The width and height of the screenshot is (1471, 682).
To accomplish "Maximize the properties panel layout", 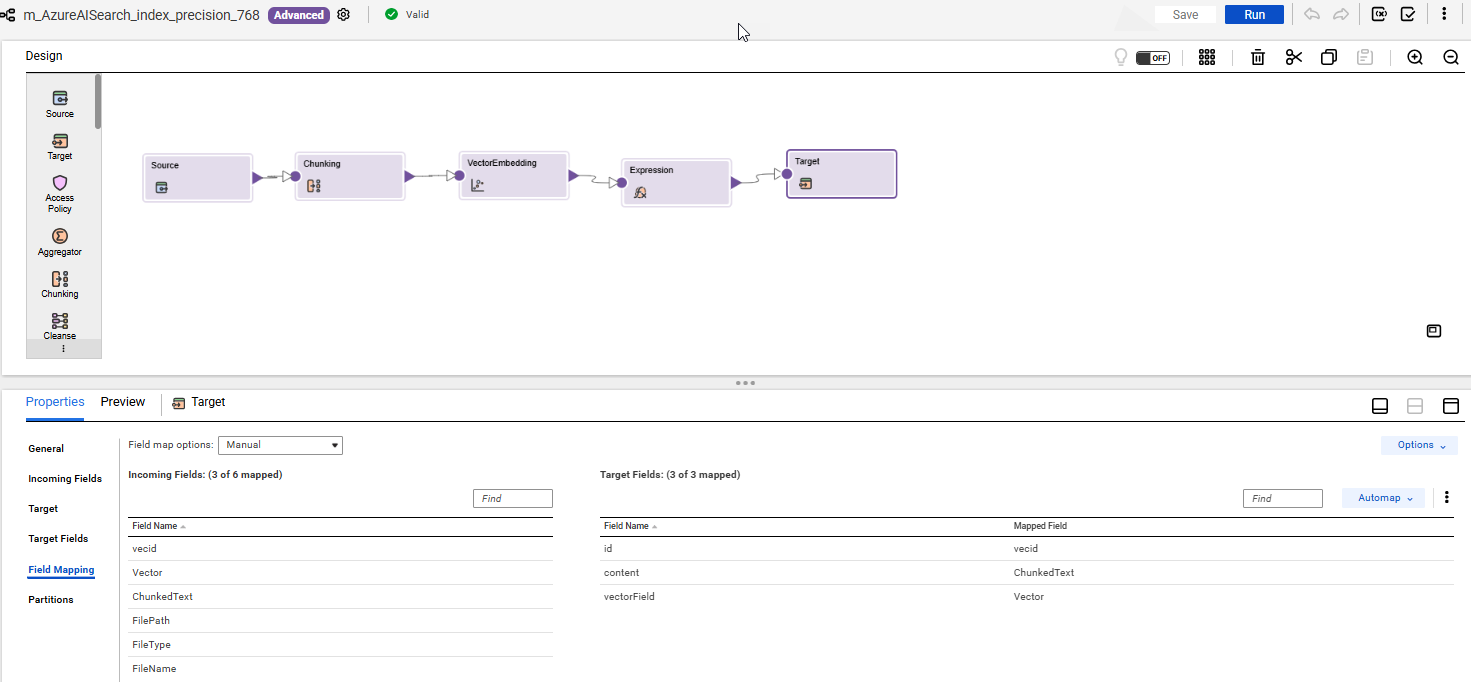I will tap(1451, 406).
